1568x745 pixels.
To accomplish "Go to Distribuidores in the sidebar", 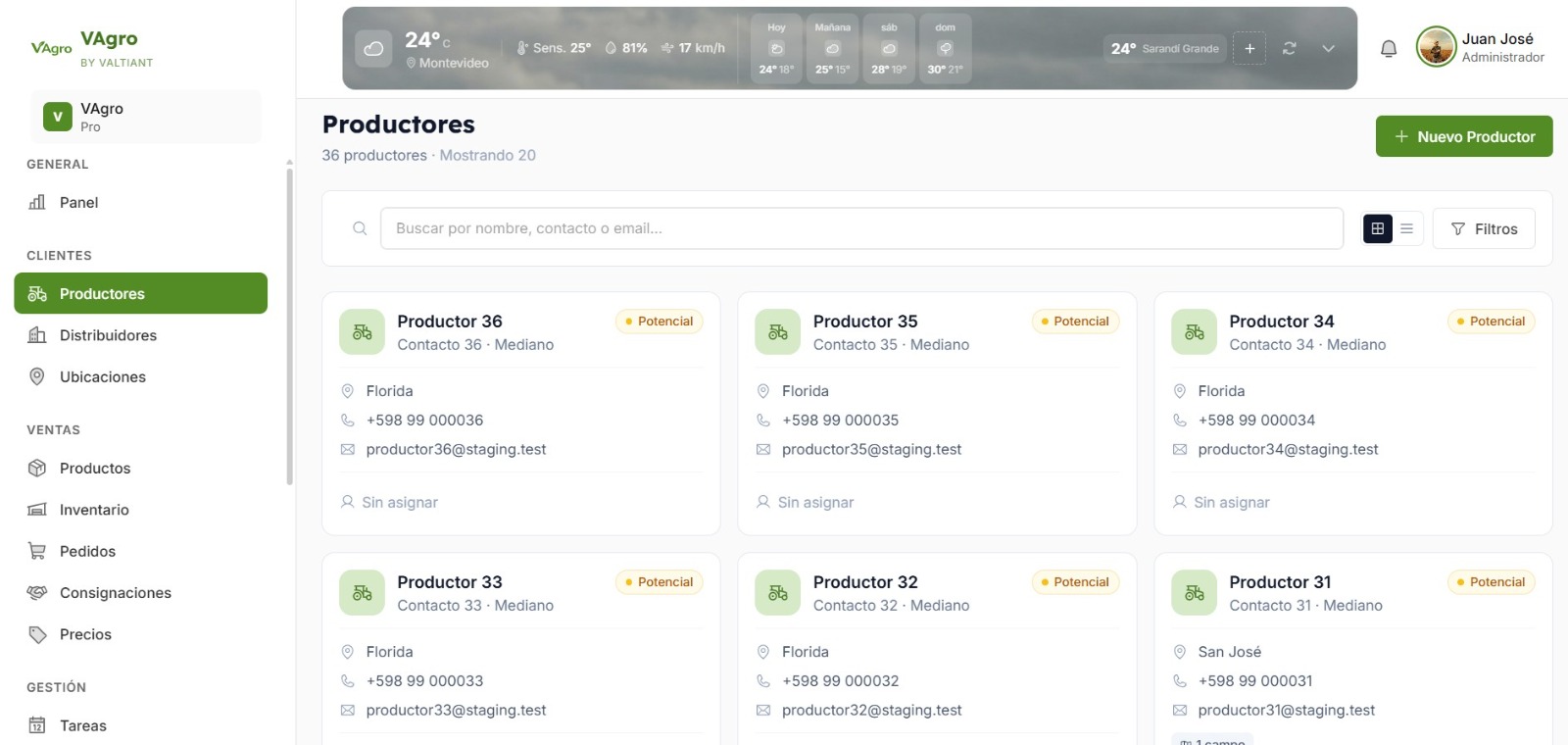I will [108, 335].
